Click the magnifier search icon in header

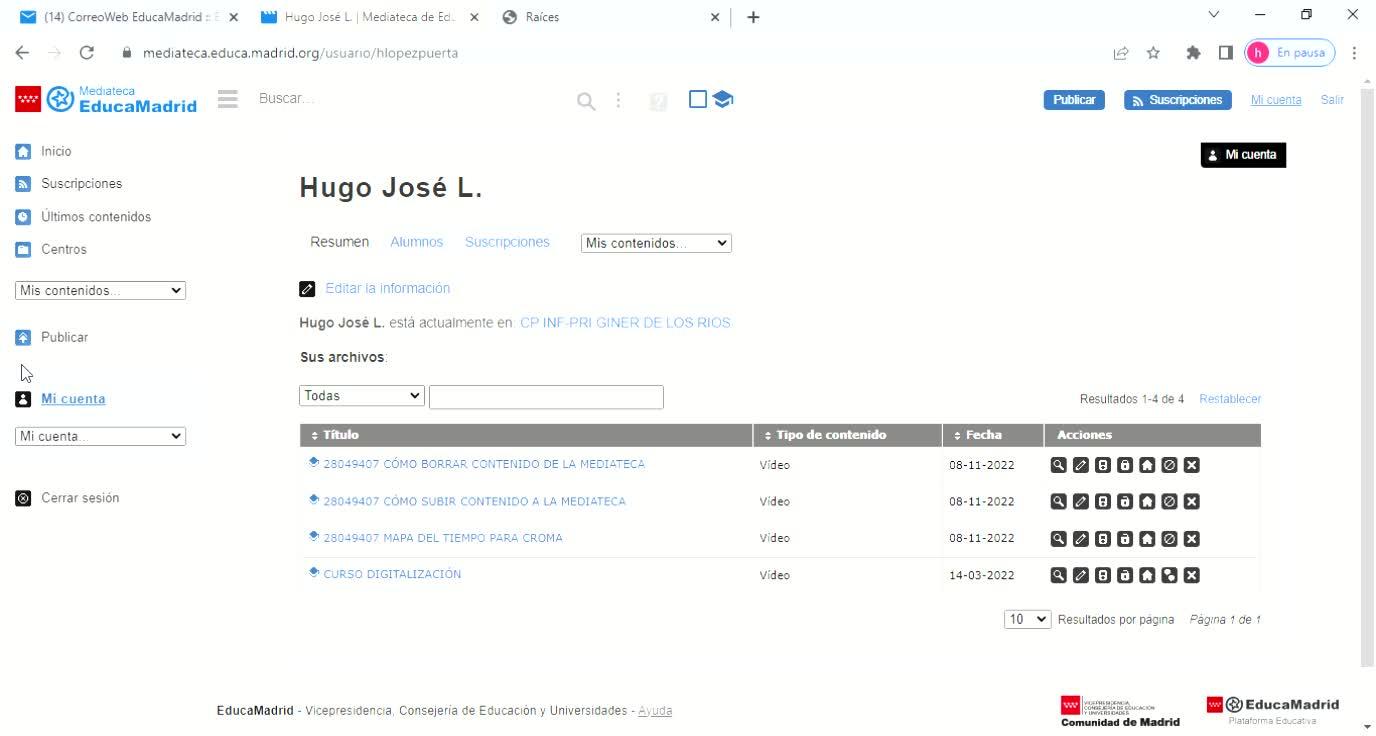pyautogui.click(x=586, y=100)
